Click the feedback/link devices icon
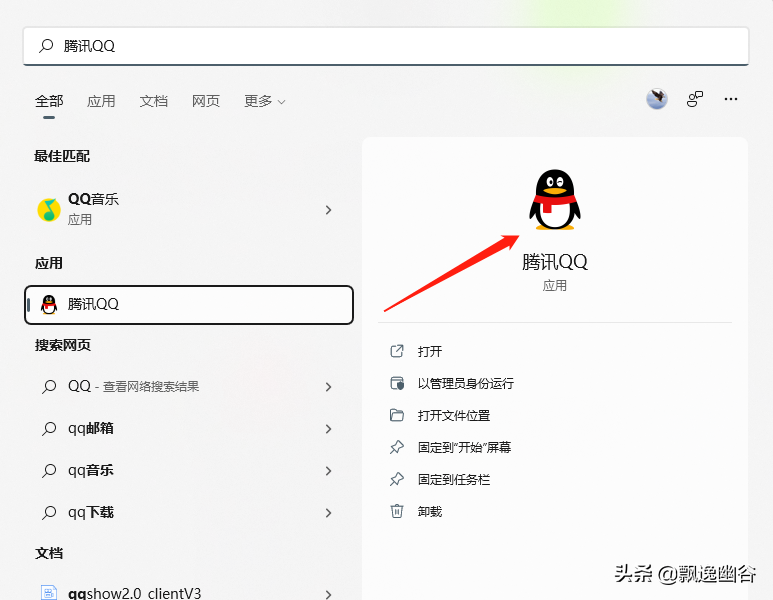773x600 pixels. [x=695, y=99]
